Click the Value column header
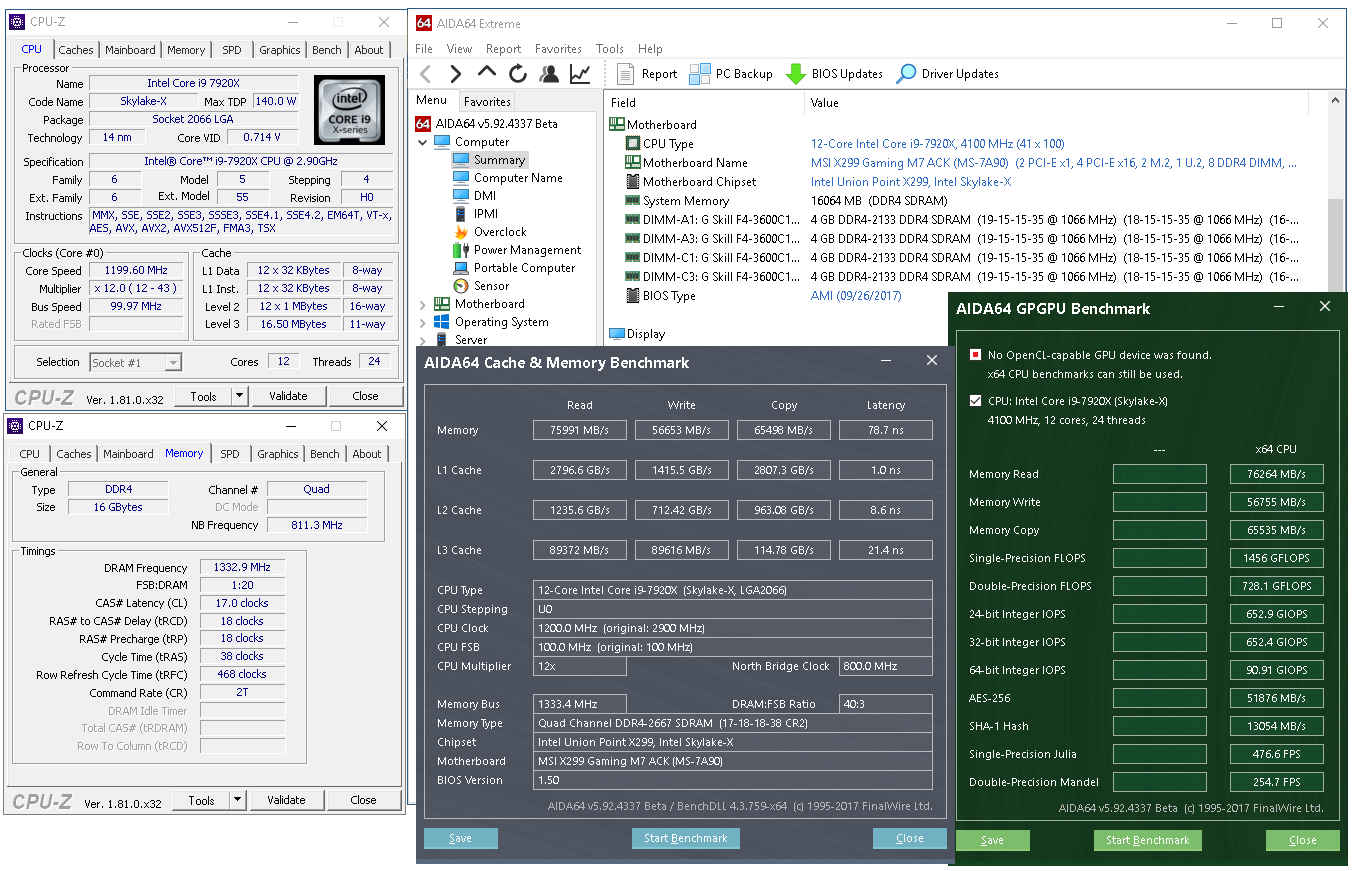The width and height of the screenshot is (1352, 871). (1056, 102)
